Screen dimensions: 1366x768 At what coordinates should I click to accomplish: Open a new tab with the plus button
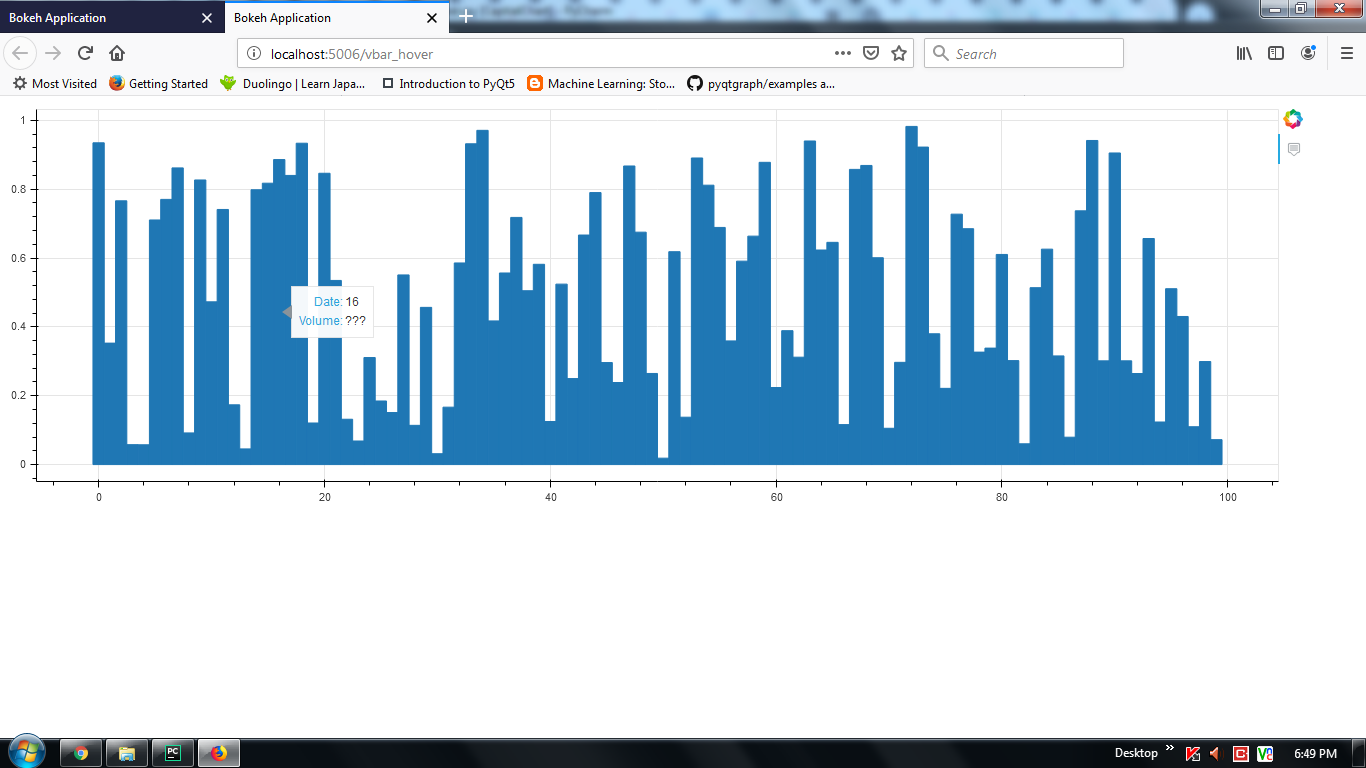pos(466,17)
